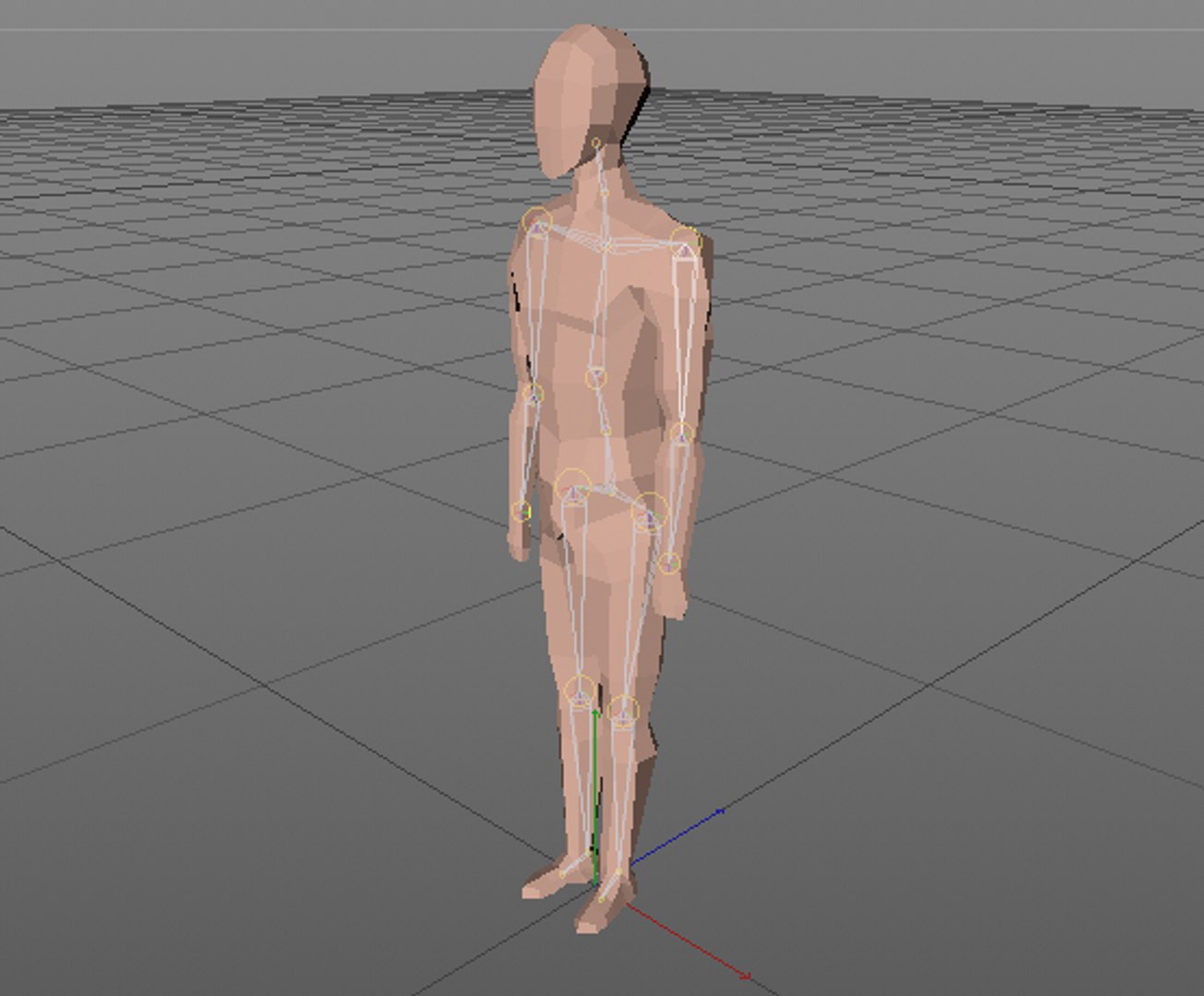The image size is (1204, 996).
Task: Select the elbow joint on the viewport's right arm
Action: (681, 433)
